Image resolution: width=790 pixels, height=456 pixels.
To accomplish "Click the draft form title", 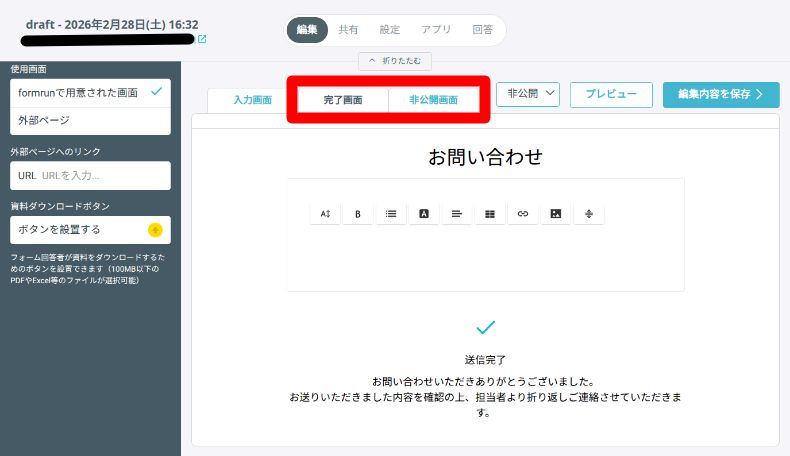I will click(112, 25).
